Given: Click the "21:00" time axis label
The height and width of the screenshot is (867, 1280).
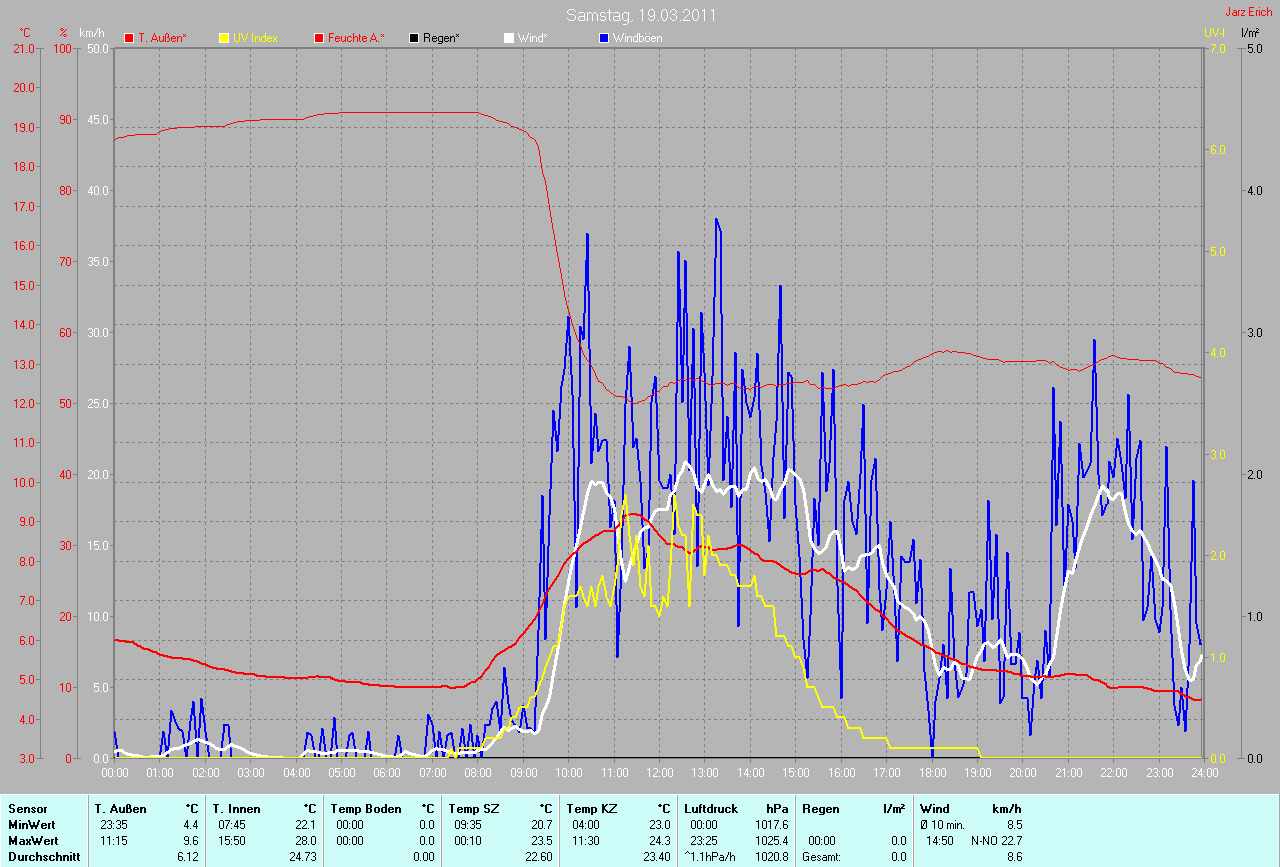Looking at the screenshot, I should (x=1069, y=773).
